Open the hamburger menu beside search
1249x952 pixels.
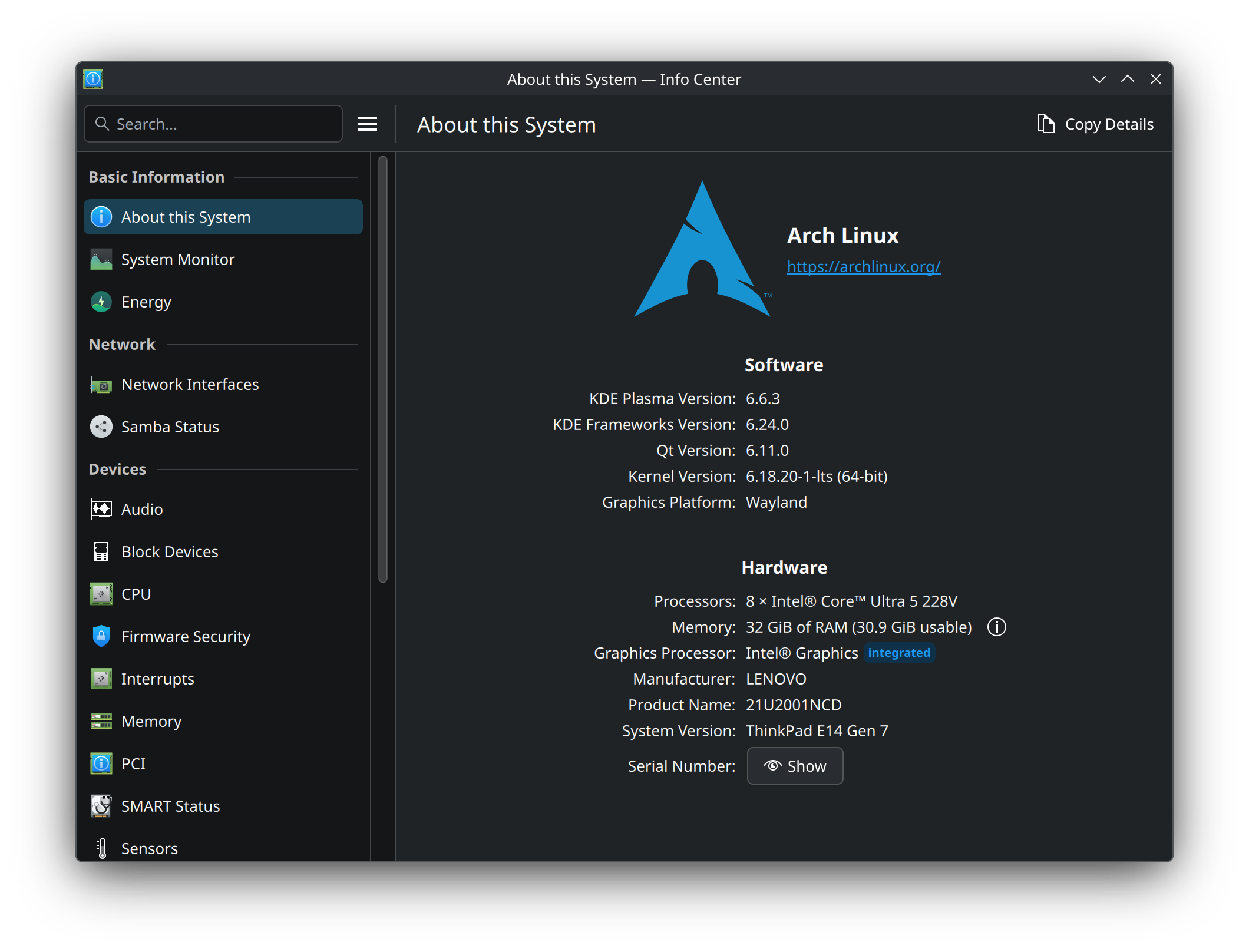(x=368, y=124)
